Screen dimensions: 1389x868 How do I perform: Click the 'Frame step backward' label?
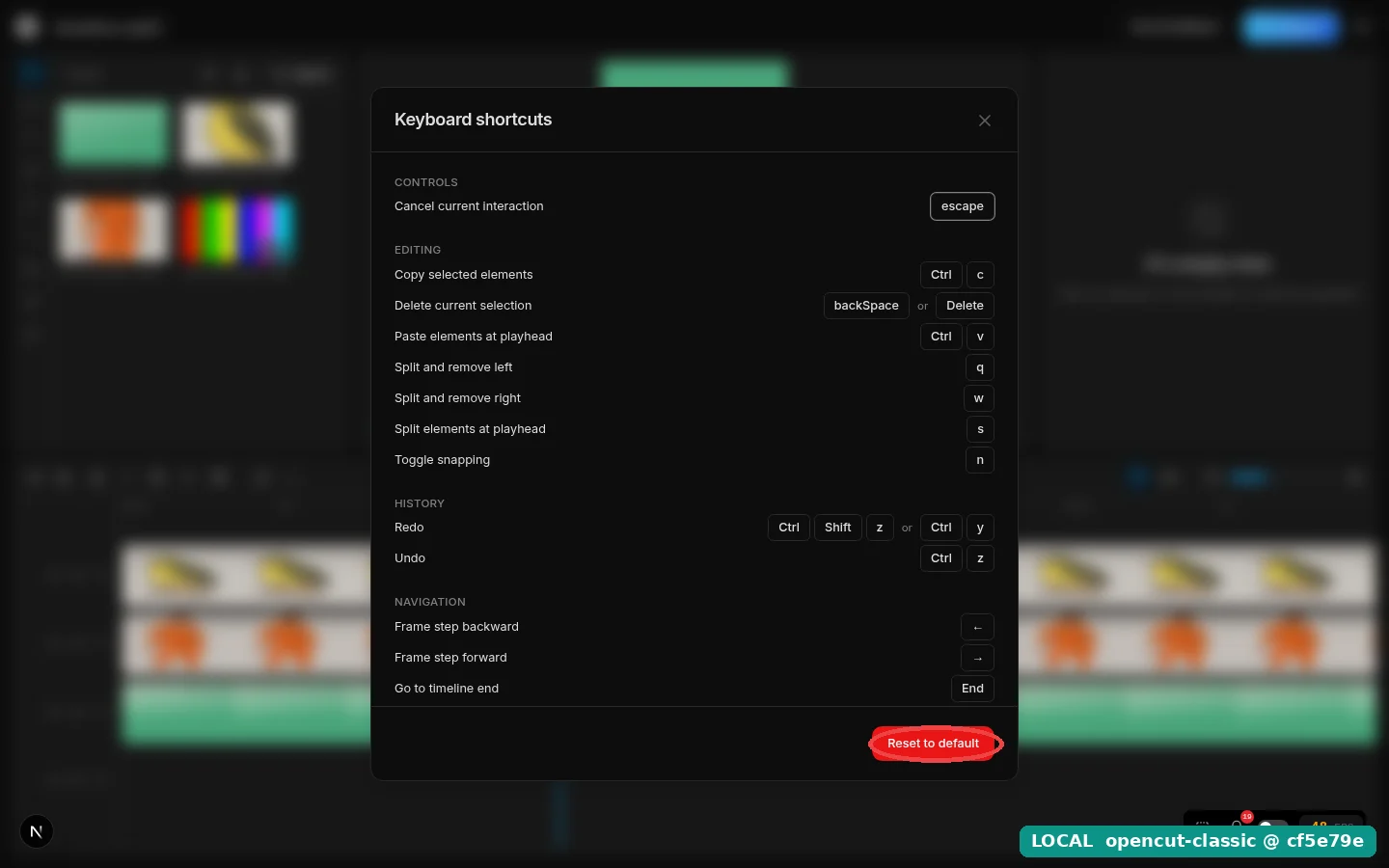[456, 627]
